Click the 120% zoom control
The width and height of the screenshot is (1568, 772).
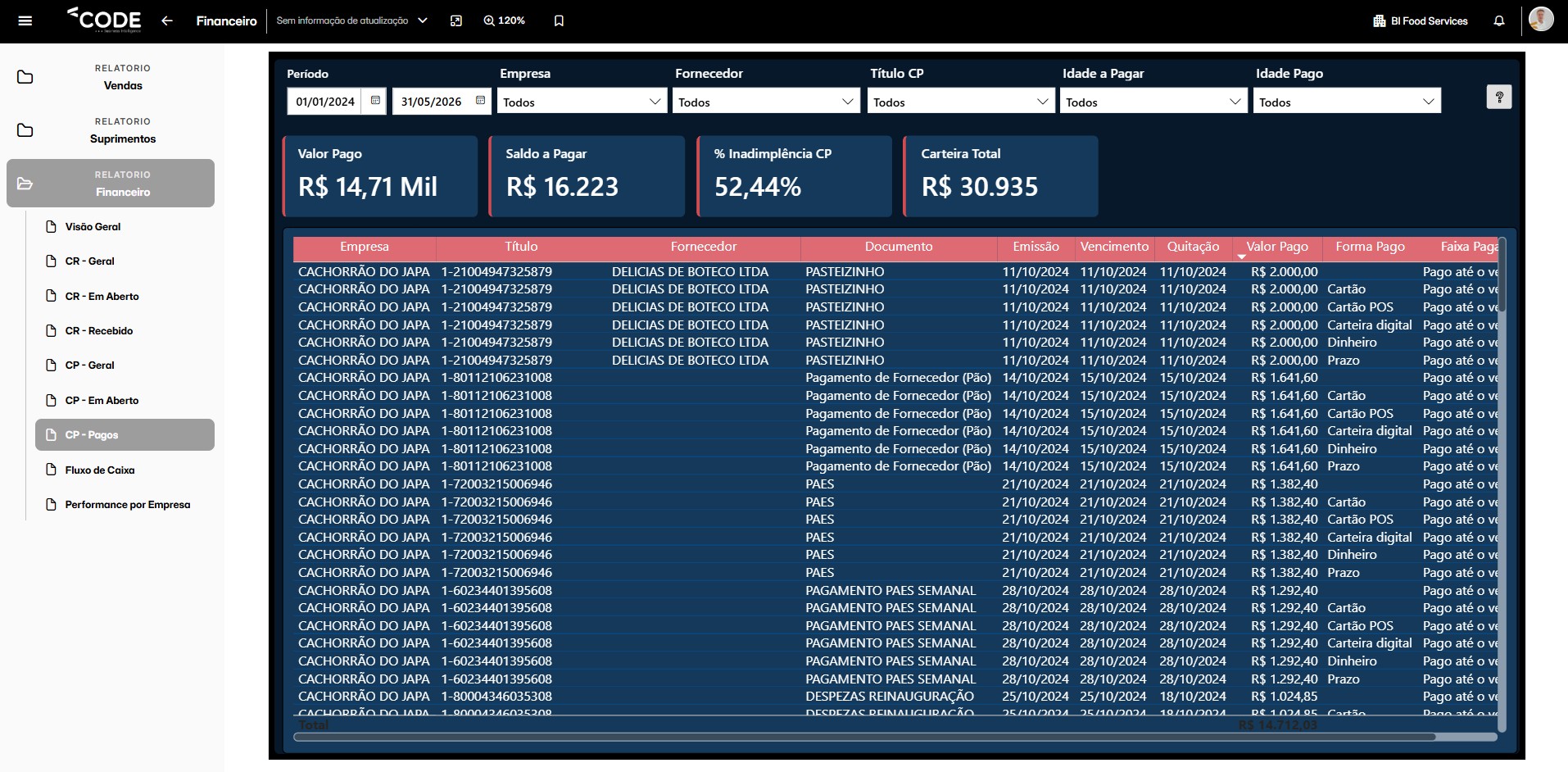point(504,20)
